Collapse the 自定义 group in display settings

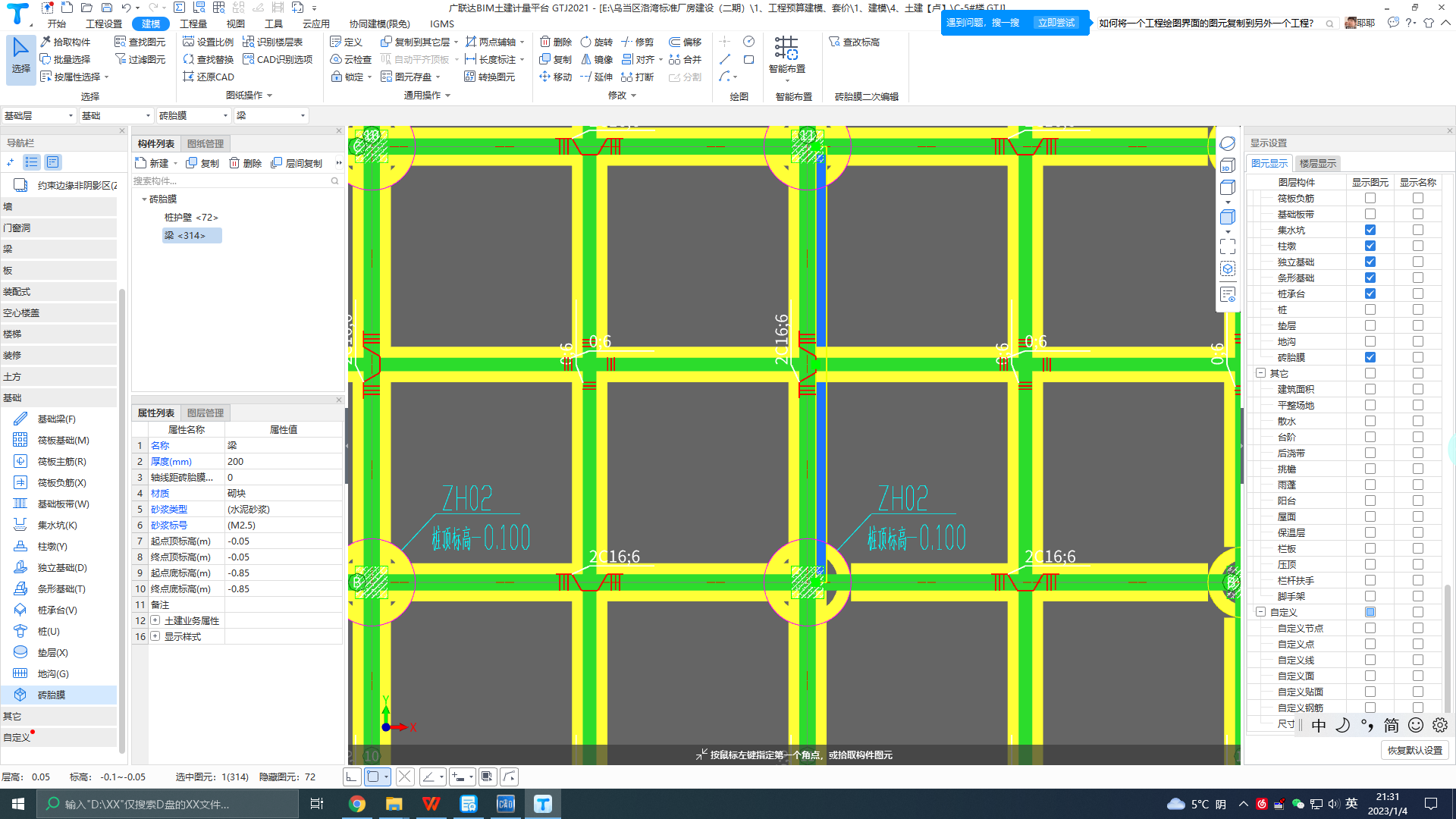point(1260,612)
